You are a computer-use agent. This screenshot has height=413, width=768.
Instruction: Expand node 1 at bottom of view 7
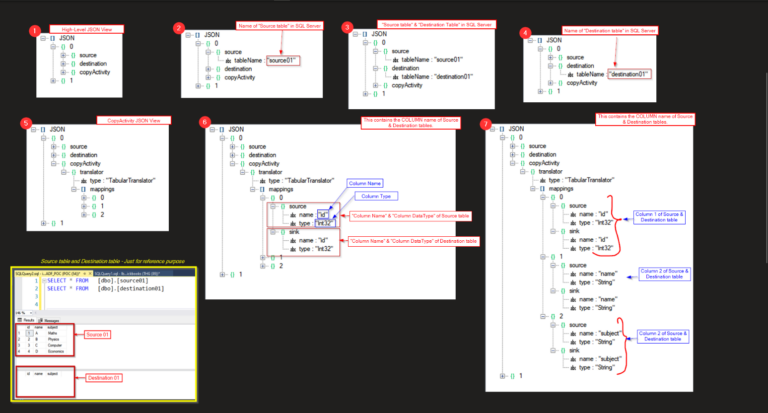(x=502, y=376)
